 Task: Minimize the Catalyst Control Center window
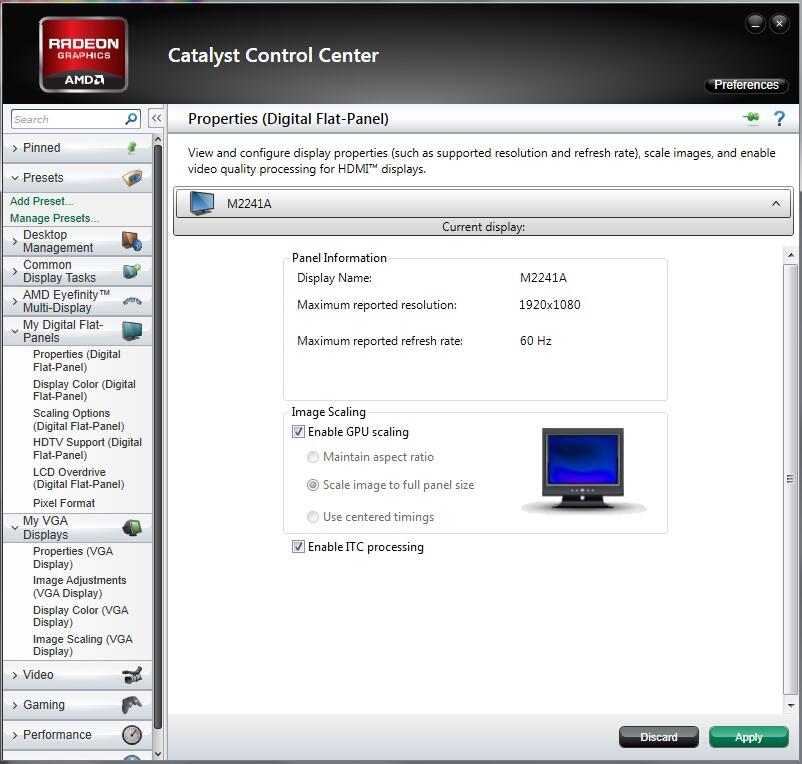755,24
